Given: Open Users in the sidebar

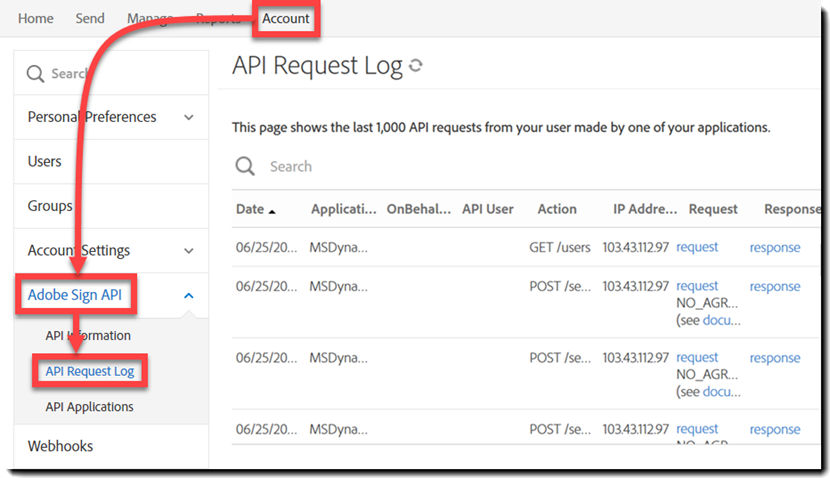Looking at the screenshot, I should (x=45, y=161).
